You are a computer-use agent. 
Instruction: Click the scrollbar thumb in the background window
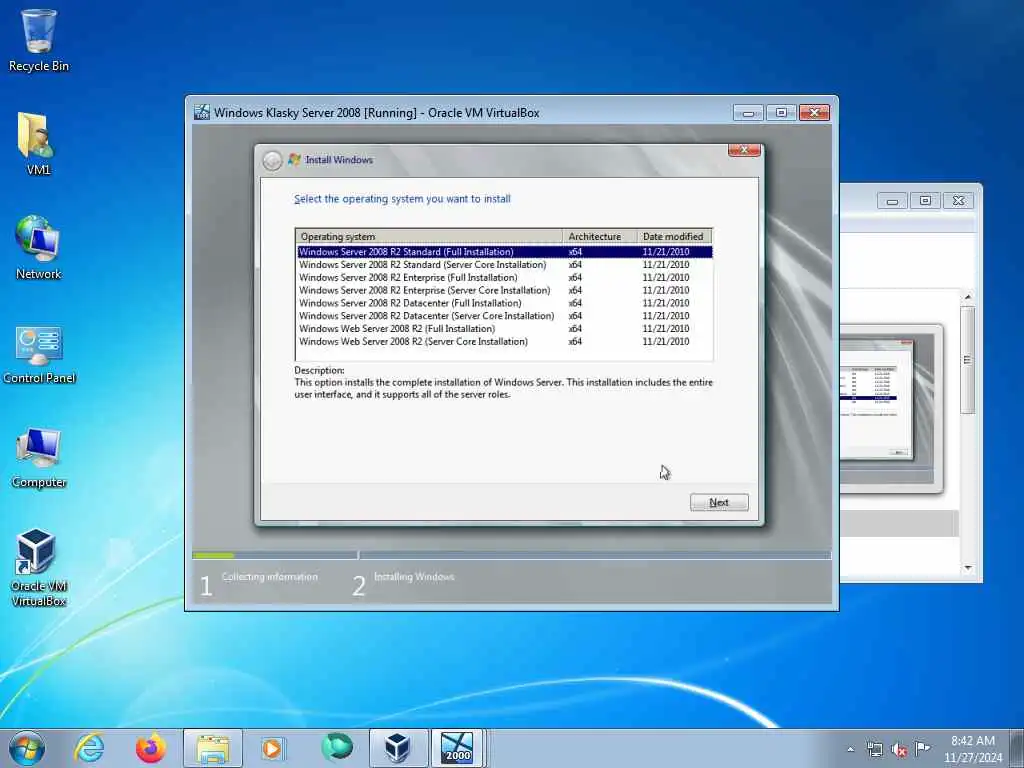[968, 360]
